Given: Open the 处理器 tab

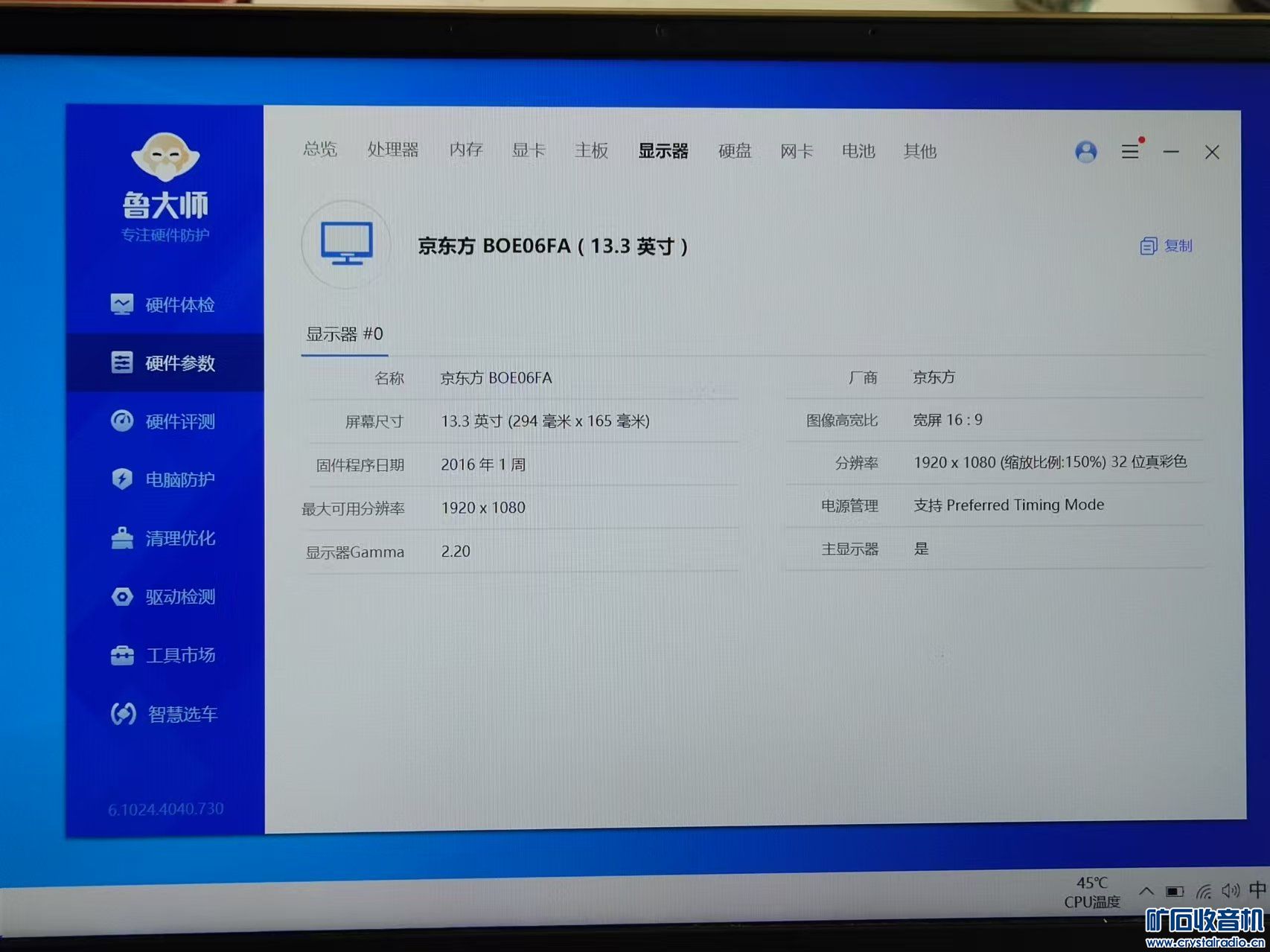Looking at the screenshot, I should coord(393,150).
